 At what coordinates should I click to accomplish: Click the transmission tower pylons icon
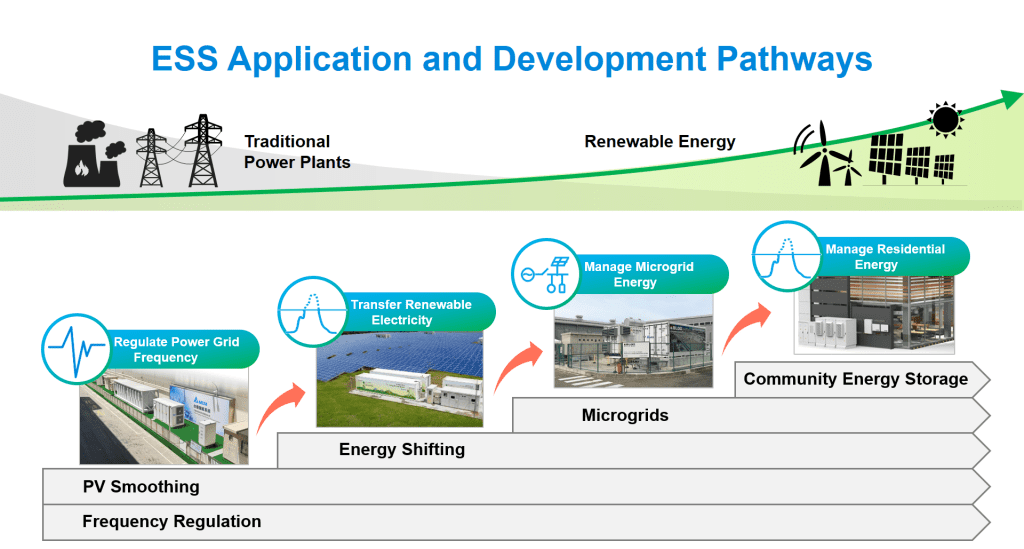(x=178, y=151)
